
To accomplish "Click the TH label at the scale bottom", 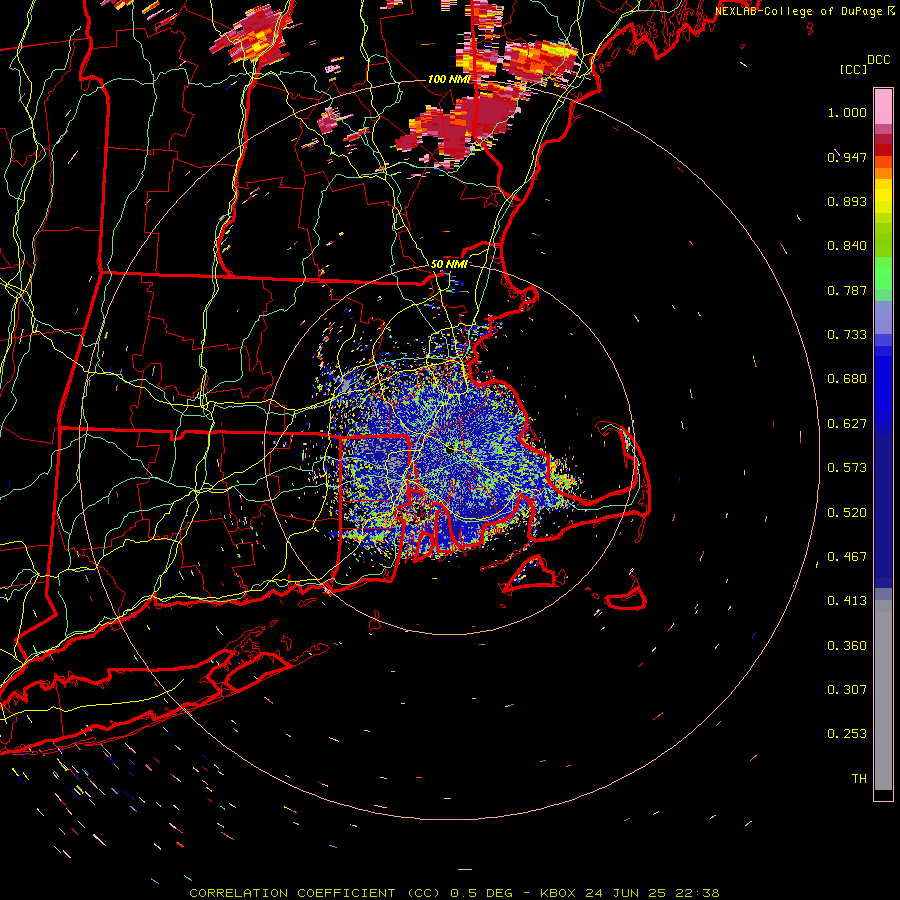I will pyautogui.click(x=859, y=779).
